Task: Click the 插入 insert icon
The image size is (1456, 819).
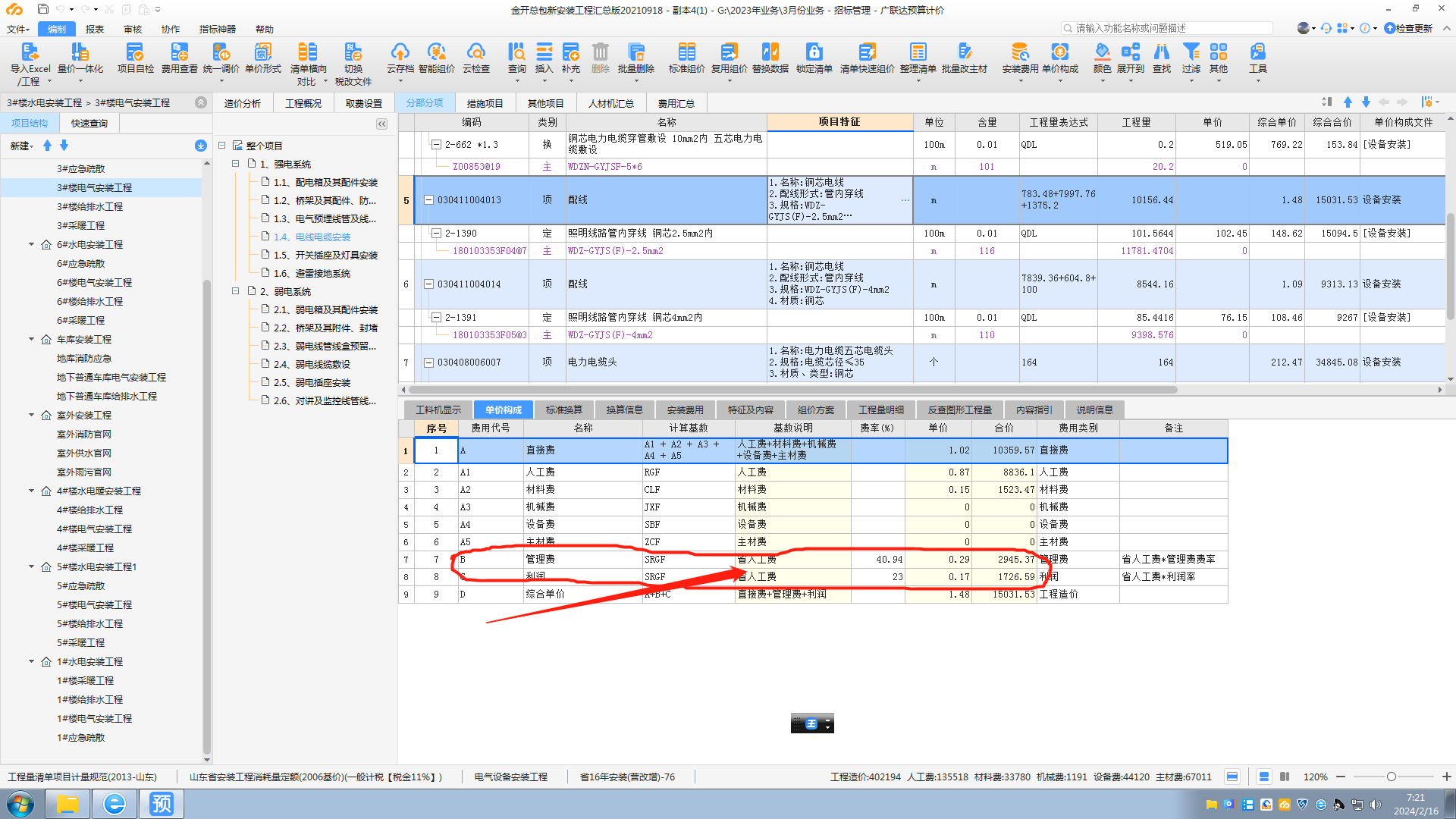Action: 544,52
